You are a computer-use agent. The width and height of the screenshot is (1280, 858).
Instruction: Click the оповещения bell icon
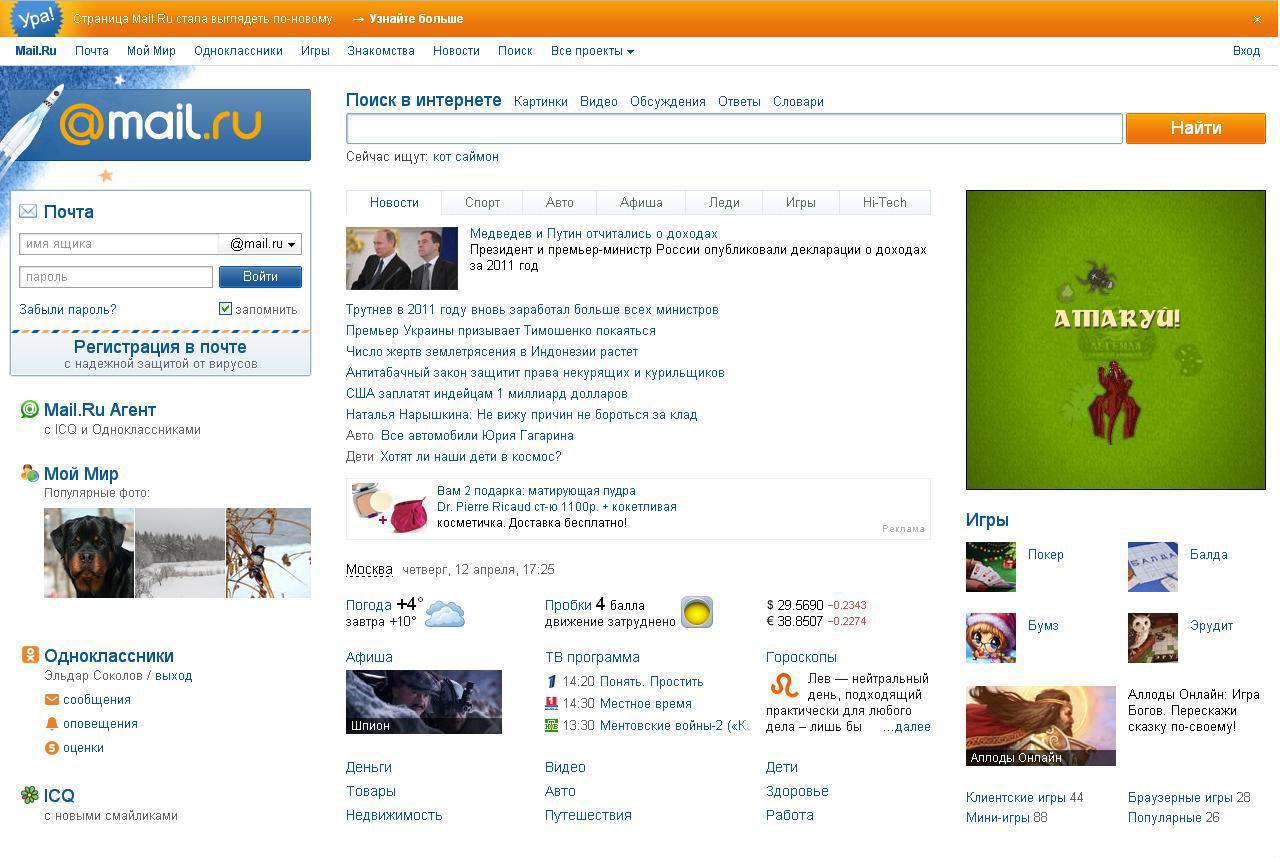coord(52,724)
